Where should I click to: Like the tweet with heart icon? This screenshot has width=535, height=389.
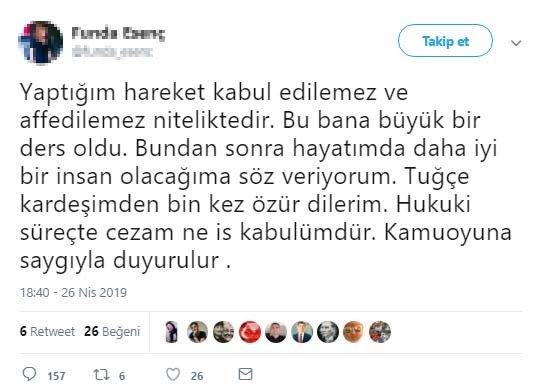click(173, 375)
